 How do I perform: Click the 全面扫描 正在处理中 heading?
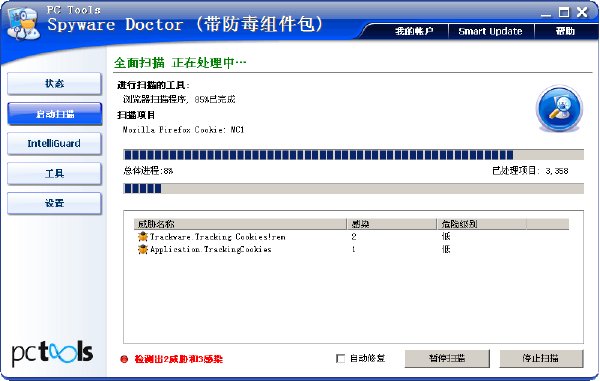pyautogui.click(x=180, y=63)
